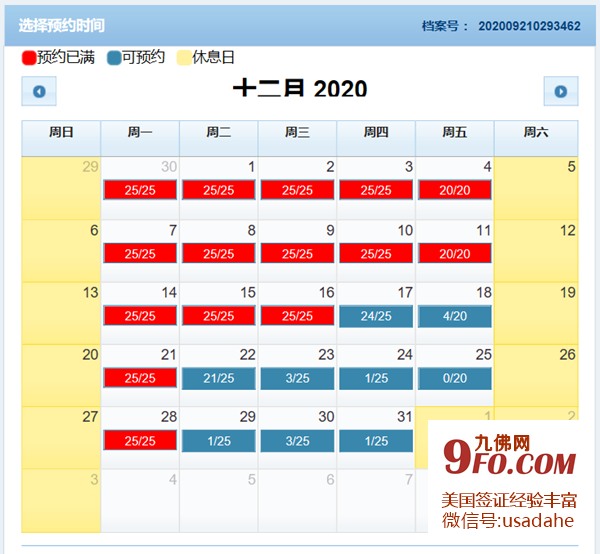Select the 21/25 slot on December 22
The height and width of the screenshot is (554, 600).
click(x=219, y=378)
